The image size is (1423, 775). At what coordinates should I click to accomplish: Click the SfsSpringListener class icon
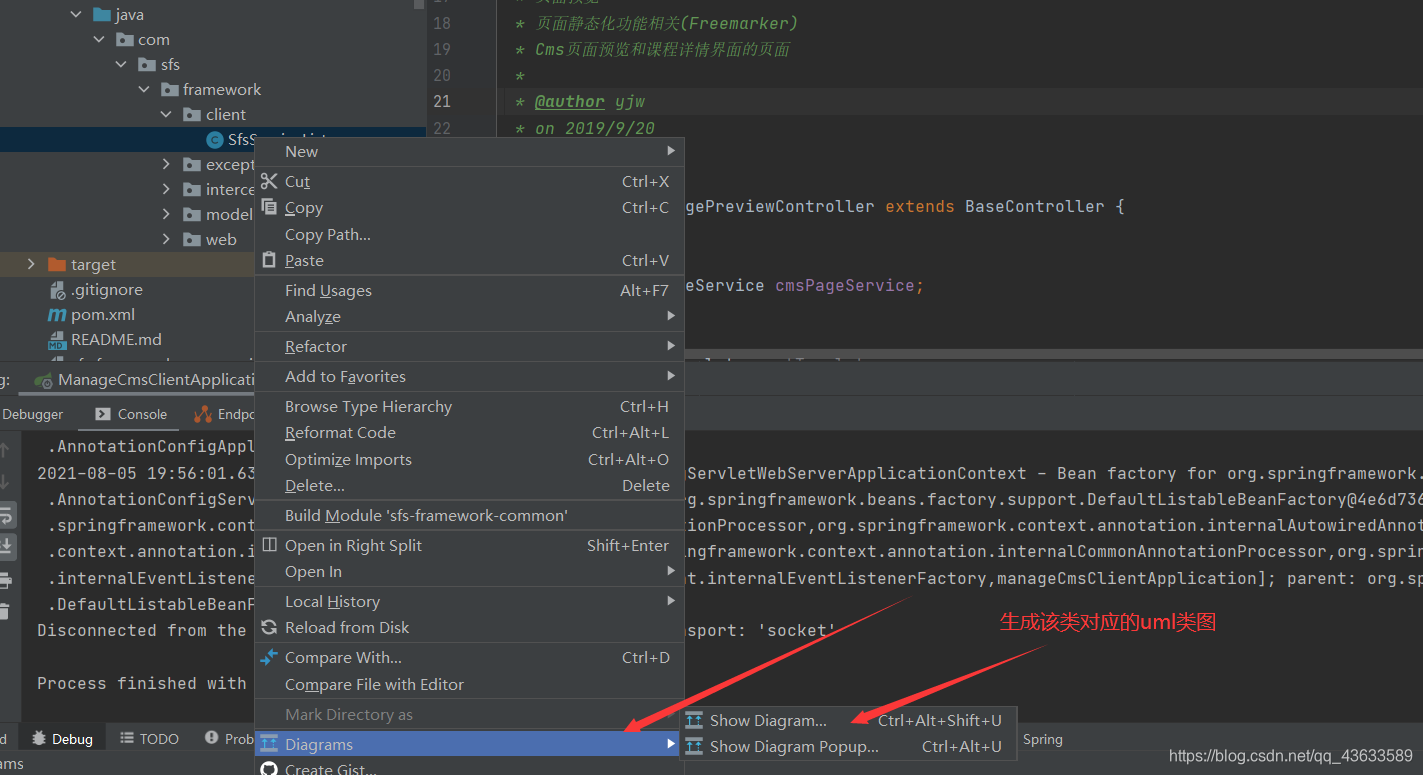click(215, 139)
